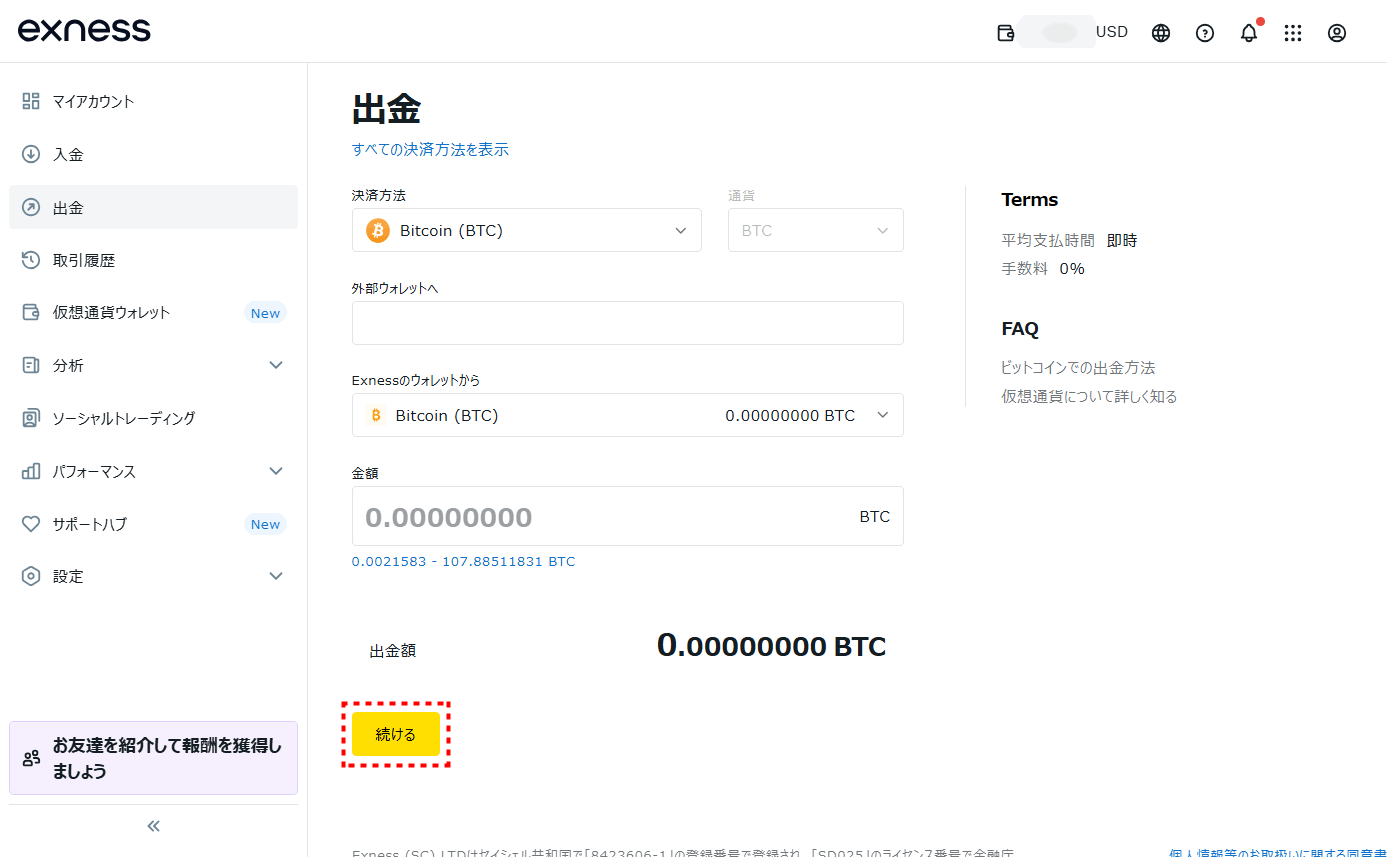1387x857 pixels.
Task: Open the wallet balance icon in header
Action: click(1006, 33)
